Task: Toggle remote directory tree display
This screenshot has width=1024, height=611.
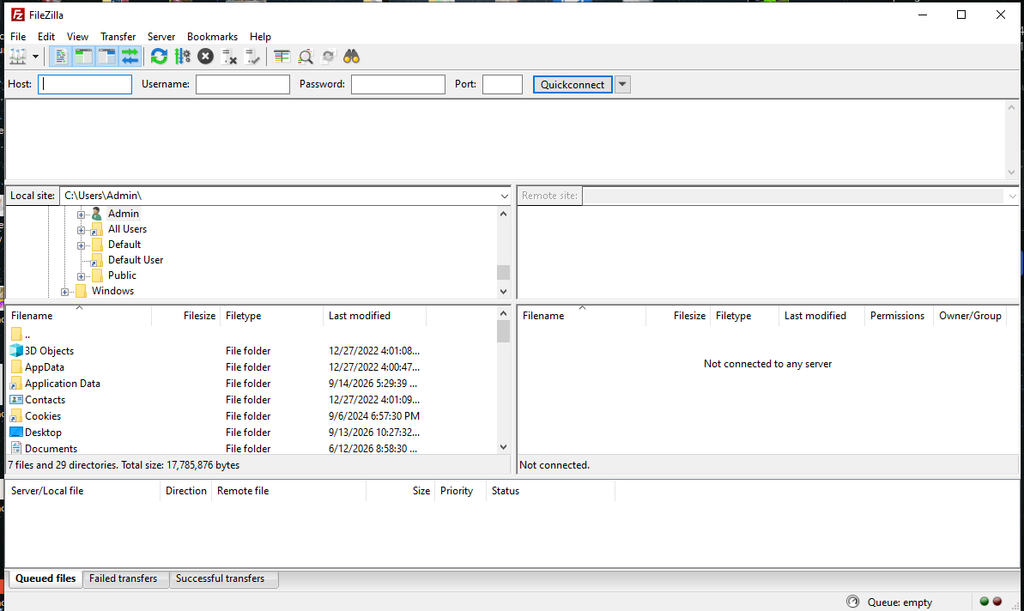Action: [x=107, y=57]
